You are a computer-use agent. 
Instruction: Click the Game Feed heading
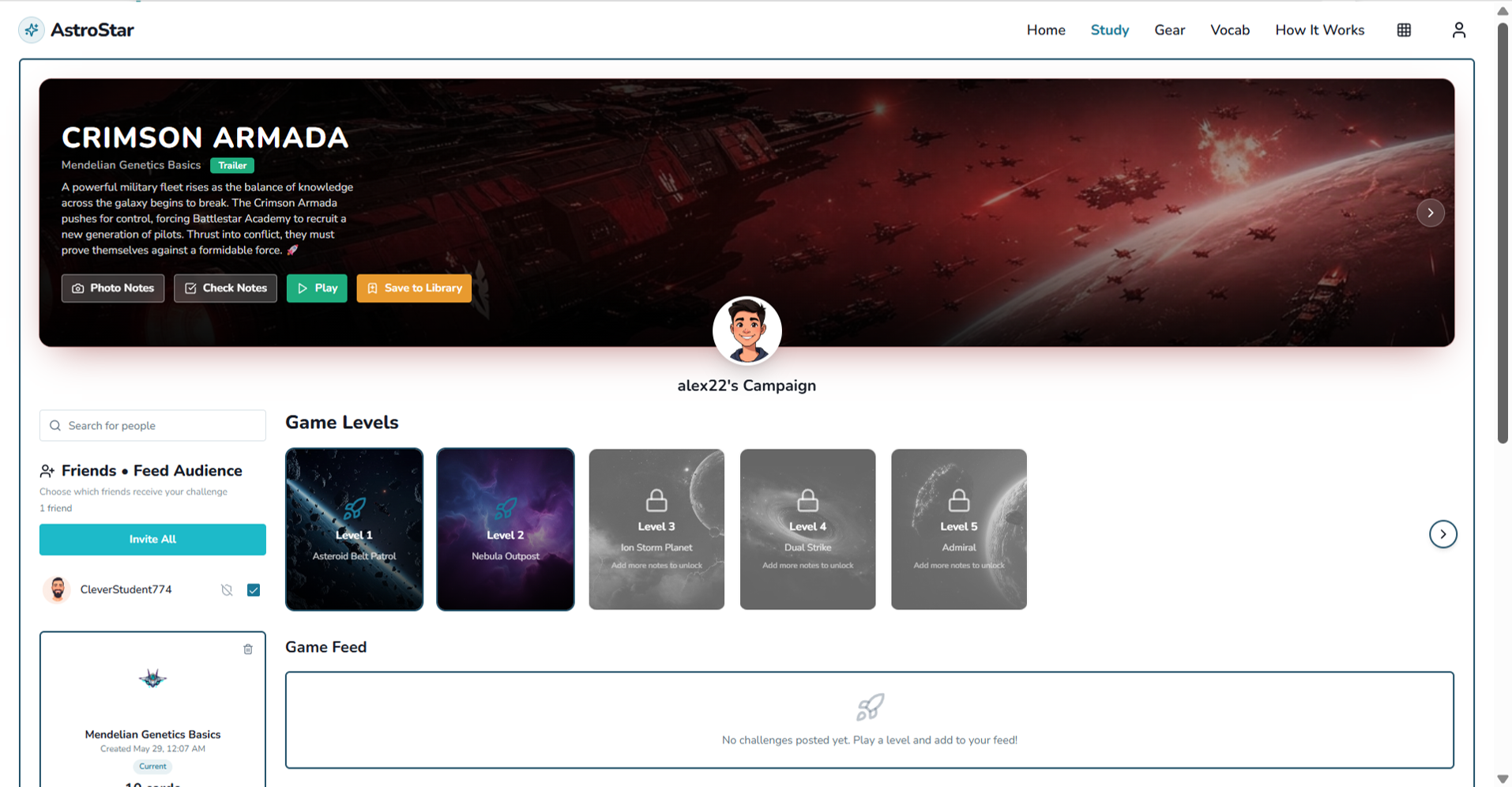point(325,647)
